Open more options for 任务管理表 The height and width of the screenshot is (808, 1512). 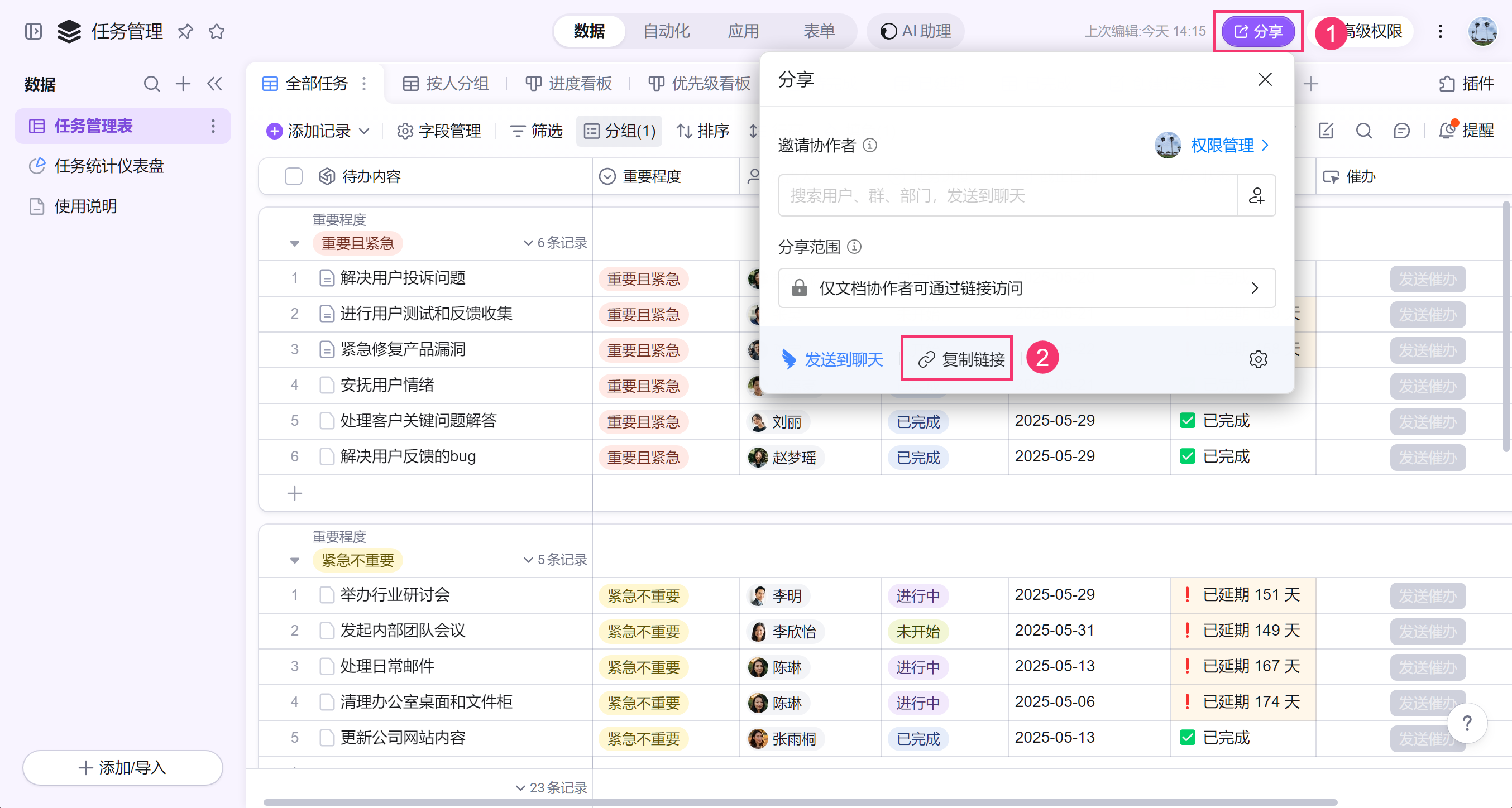click(213, 126)
